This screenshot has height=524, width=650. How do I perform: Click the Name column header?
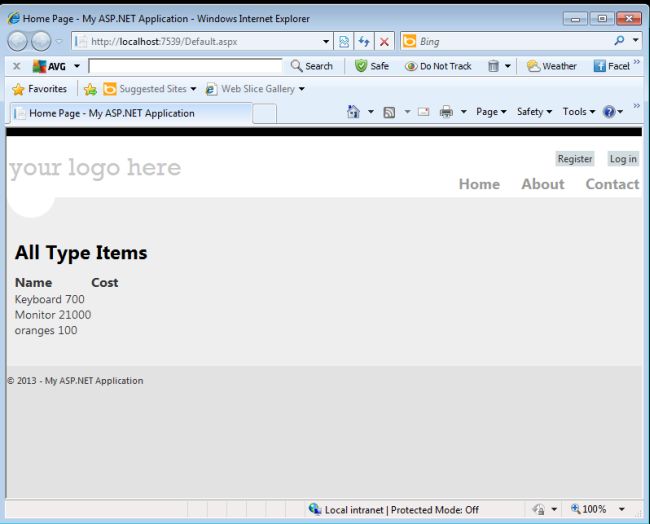click(34, 283)
